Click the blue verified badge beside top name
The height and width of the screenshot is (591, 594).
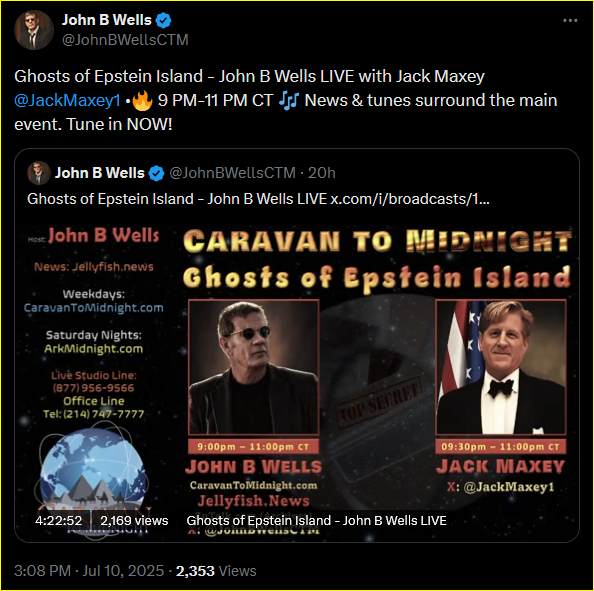point(164,20)
